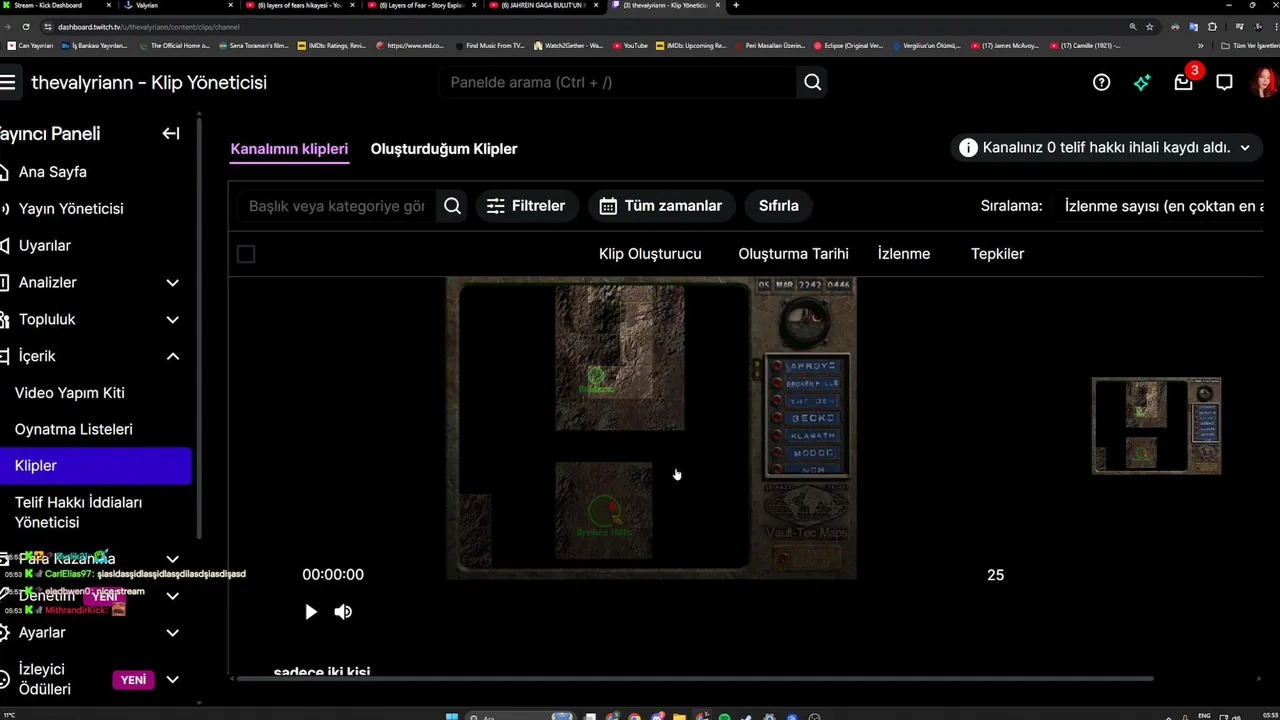This screenshot has height=720, width=1280.
Task: Open the hamburger navigation menu
Action: point(8,82)
